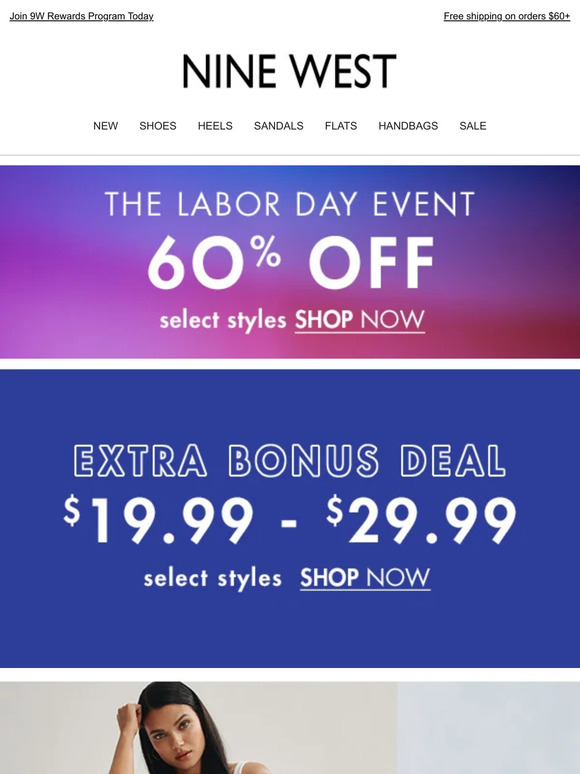Screen dimensions: 580x774
Task: Open the Join 9W Rewards Program link
Action: point(81,16)
